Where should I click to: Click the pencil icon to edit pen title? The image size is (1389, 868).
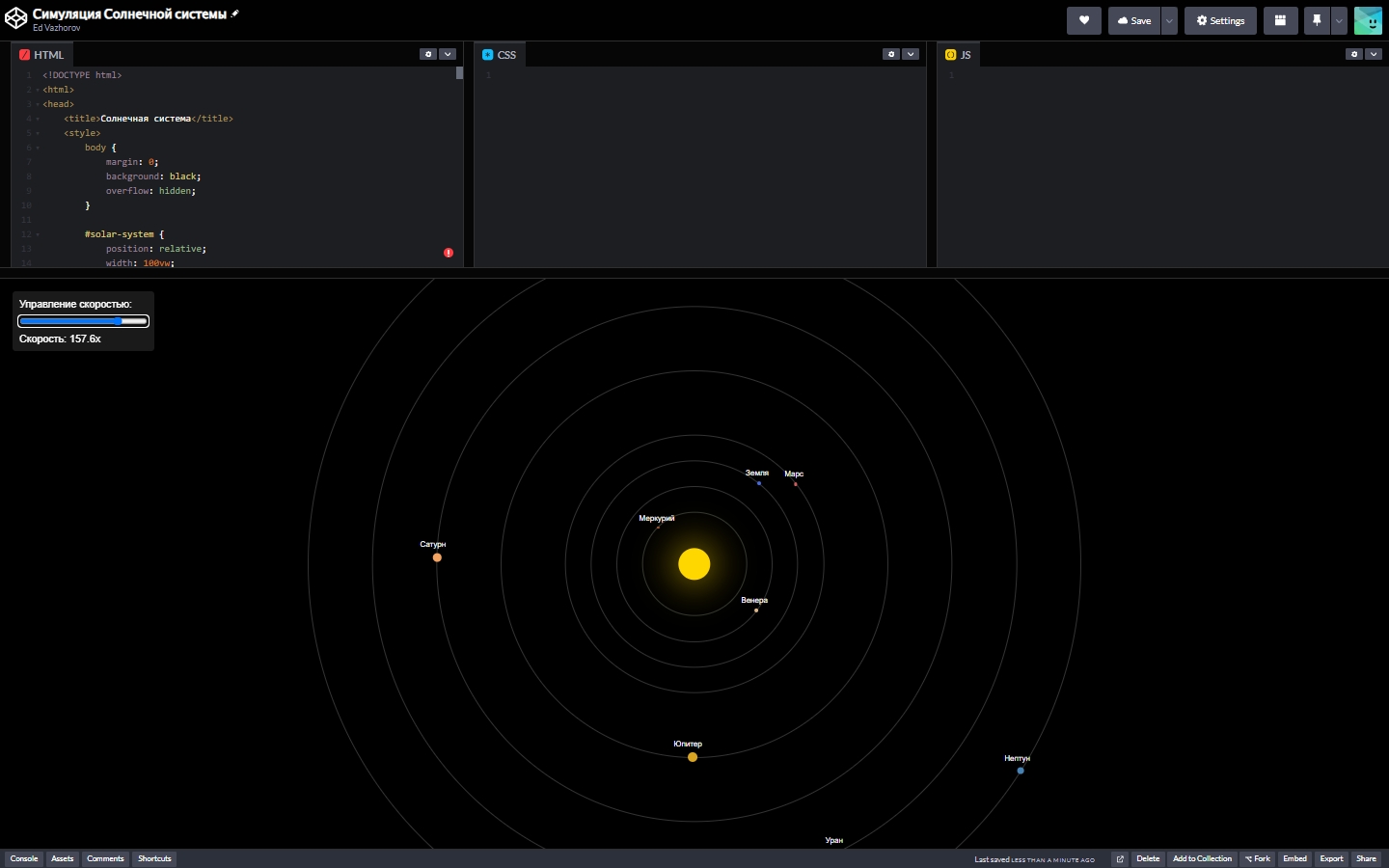click(x=235, y=14)
